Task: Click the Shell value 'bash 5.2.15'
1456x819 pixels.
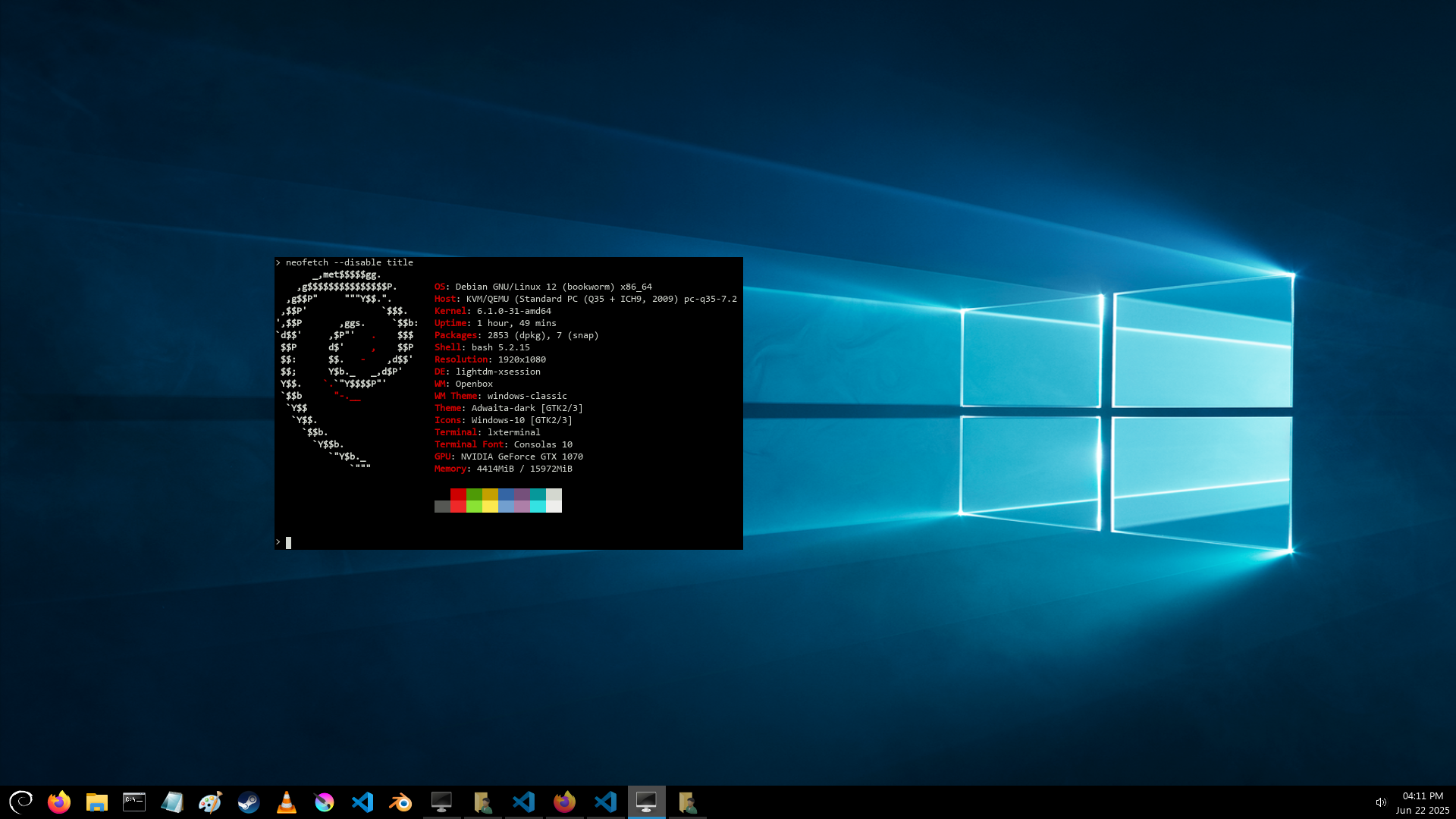Action: pos(500,347)
